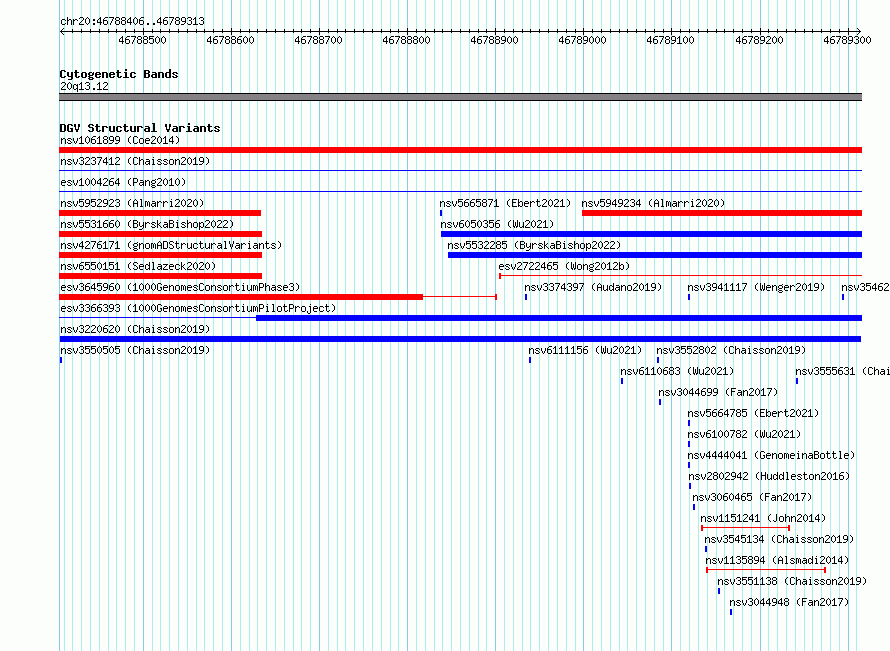Click the DGV Structural Variants track title

click(140, 128)
